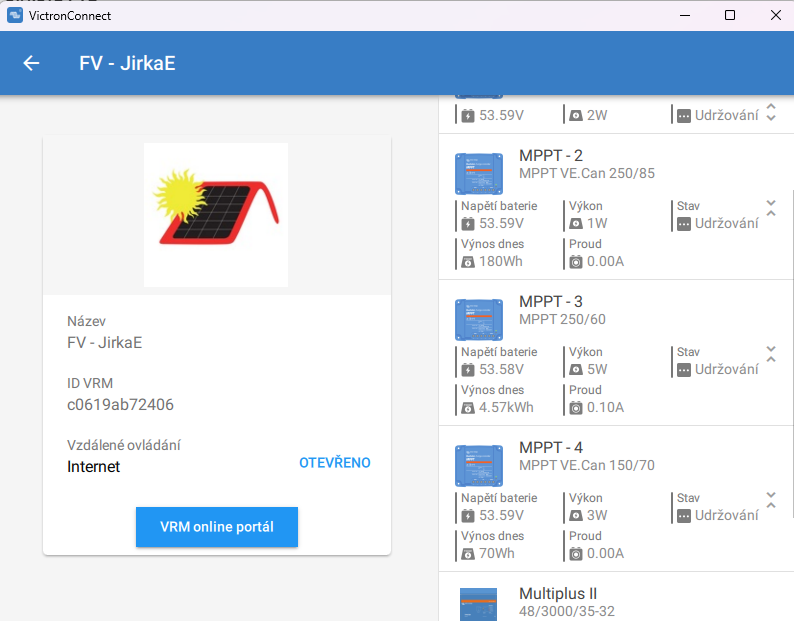Collapse the MPPT - 2 card details
The height and width of the screenshot is (621, 794).
pyautogui.click(x=771, y=208)
